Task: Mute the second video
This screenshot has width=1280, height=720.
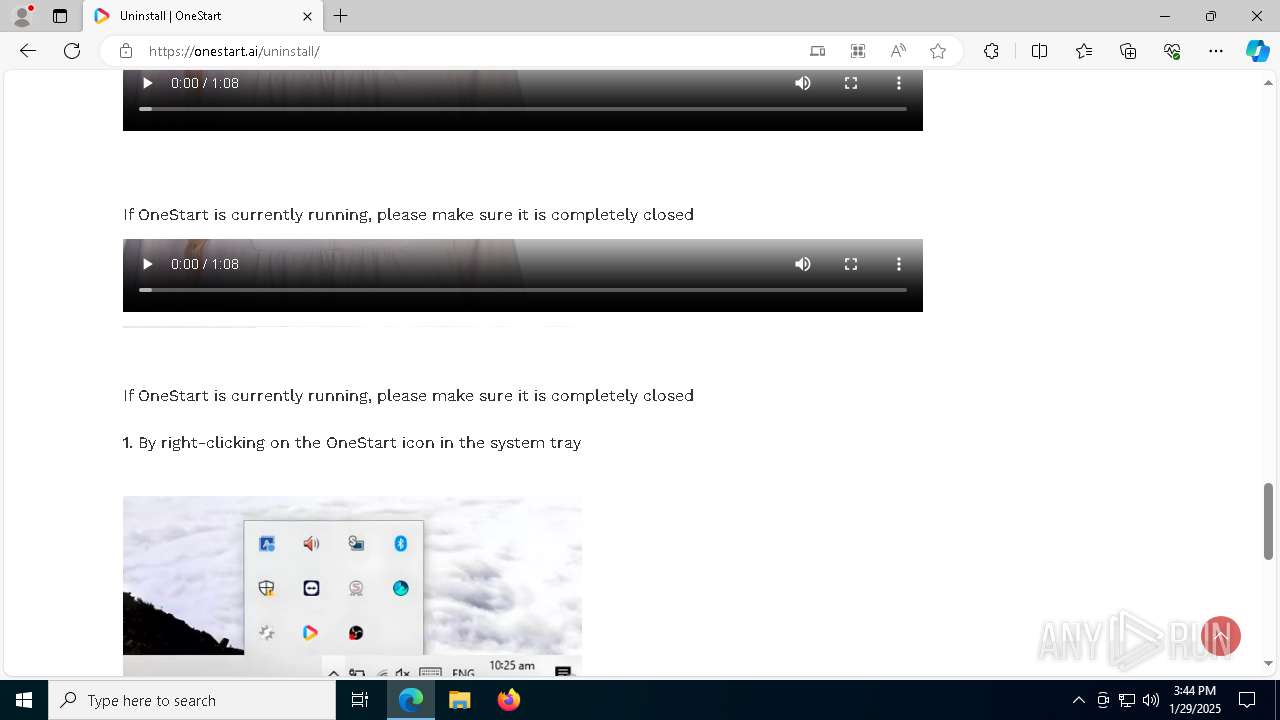Action: [803, 264]
